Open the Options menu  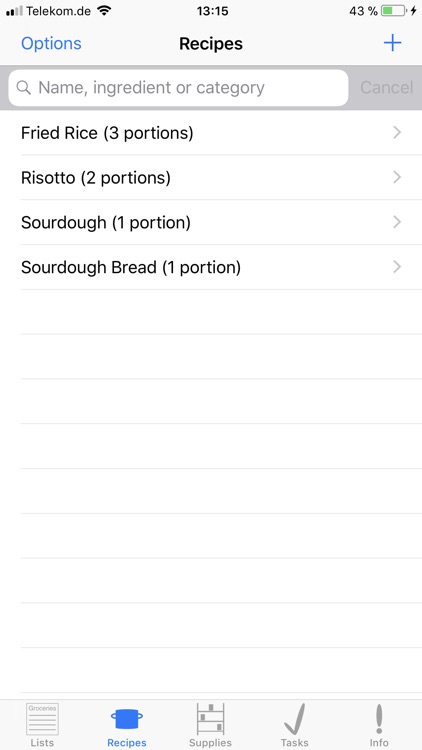(x=51, y=44)
